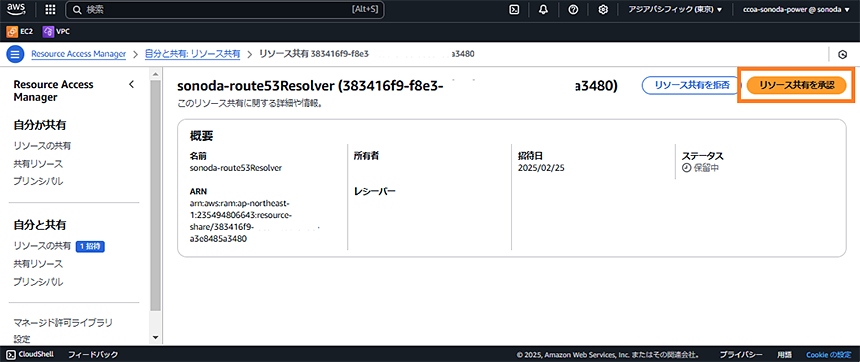Open 共有リソース under 自分と共有
Screen dimensions: 860x362
38,264
